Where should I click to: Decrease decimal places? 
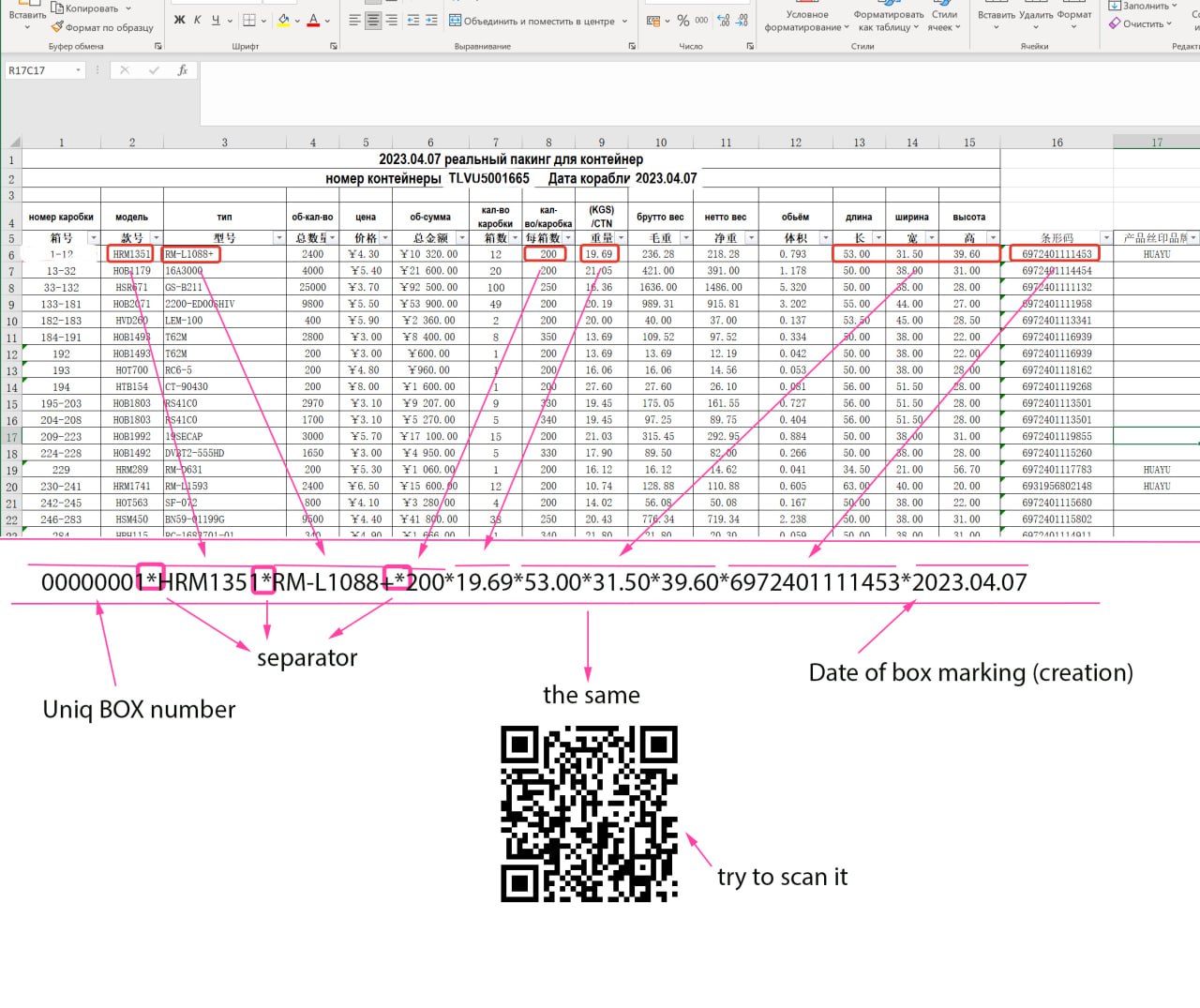point(742,20)
